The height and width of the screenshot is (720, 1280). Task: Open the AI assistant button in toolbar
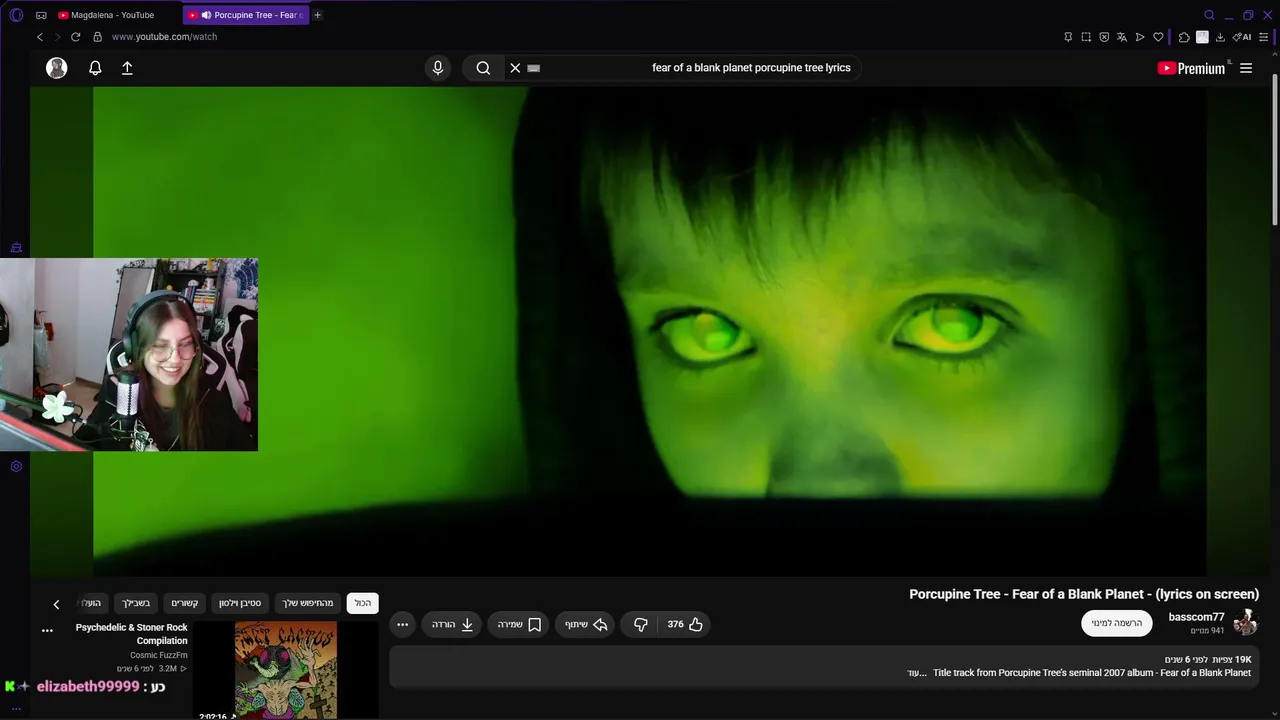coord(1242,37)
